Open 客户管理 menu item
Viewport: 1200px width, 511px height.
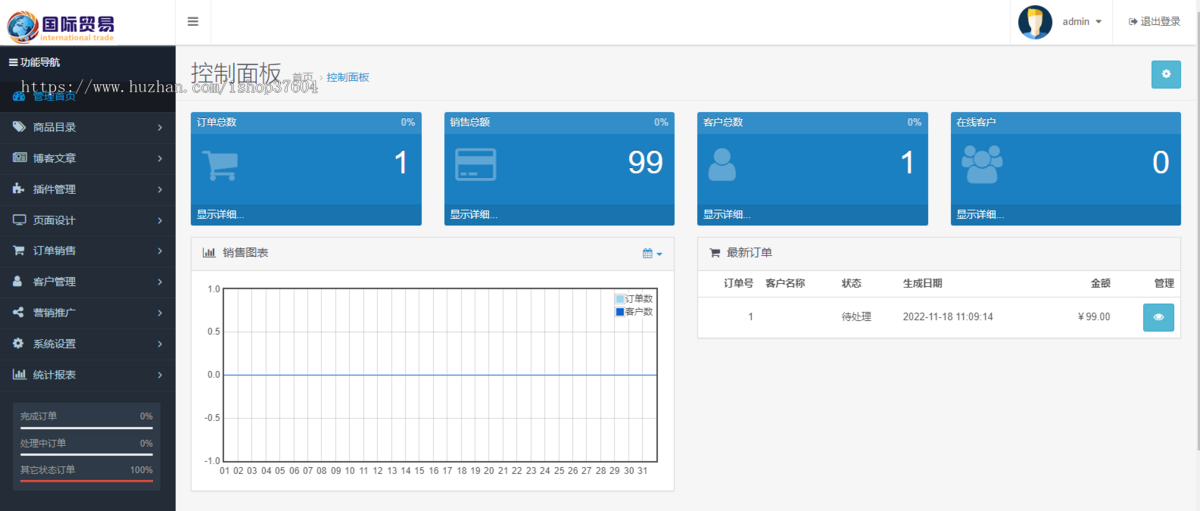click(x=88, y=282)
